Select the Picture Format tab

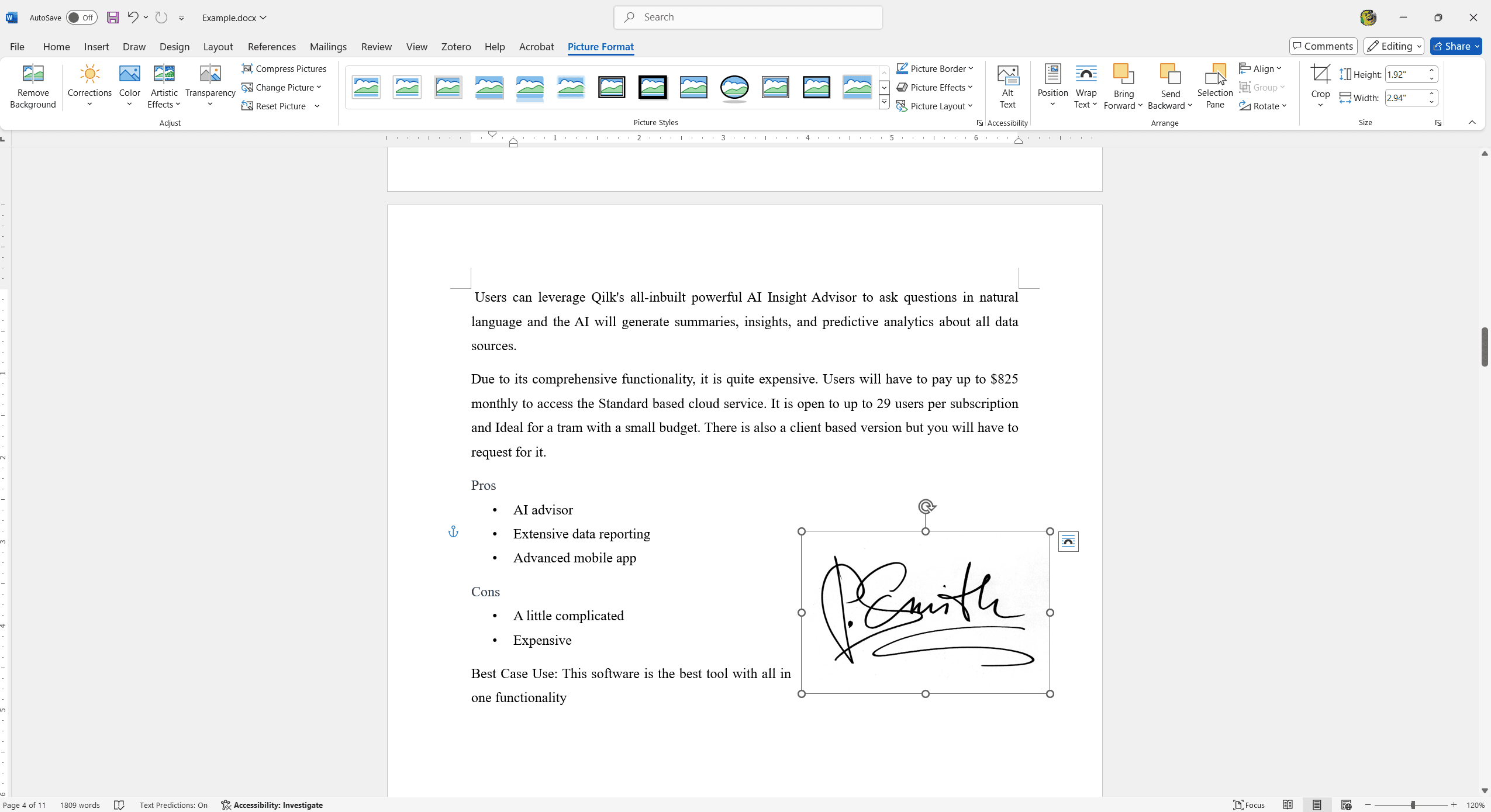pos(601,47)
